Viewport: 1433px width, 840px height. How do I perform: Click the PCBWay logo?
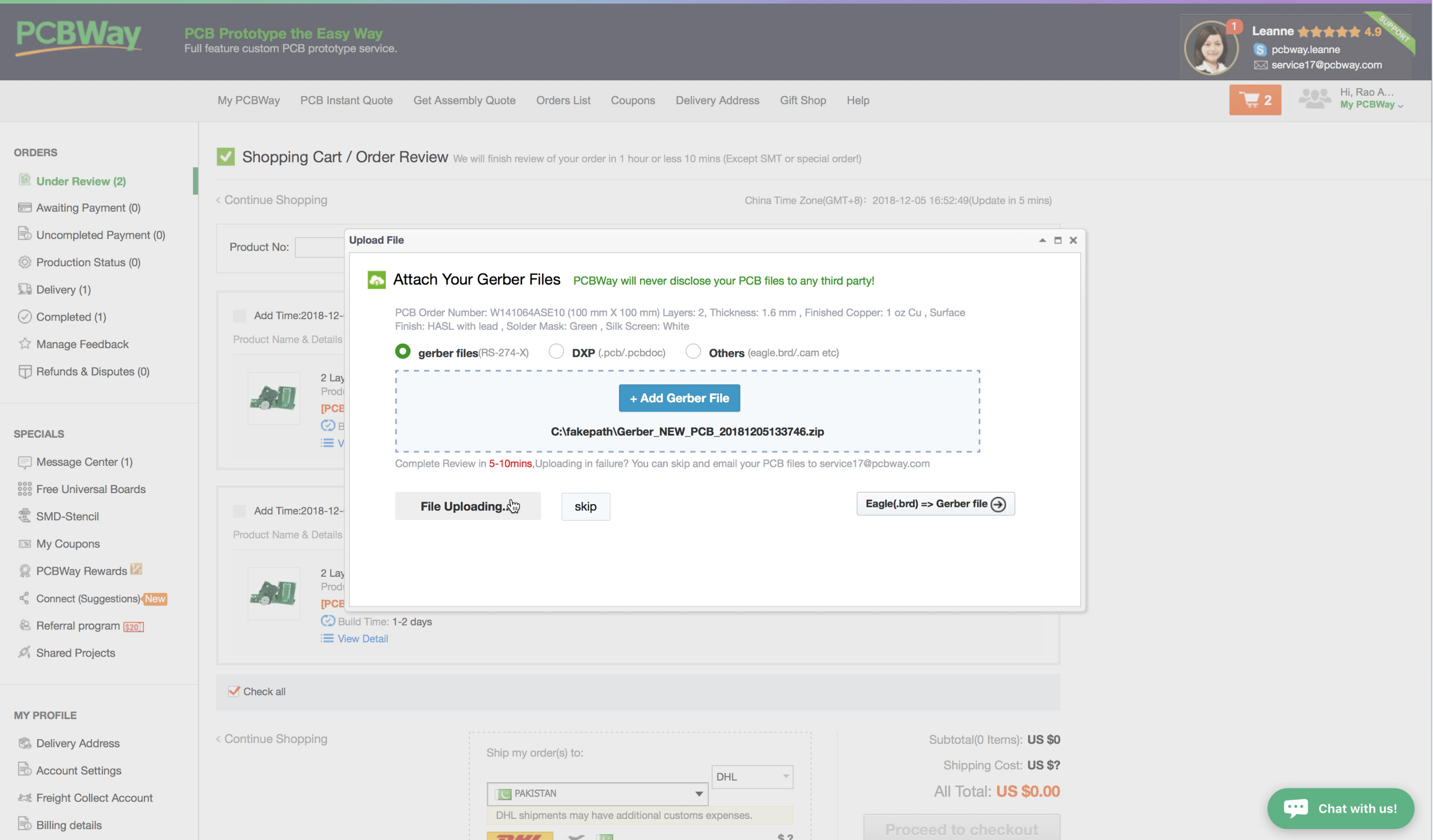78,38
